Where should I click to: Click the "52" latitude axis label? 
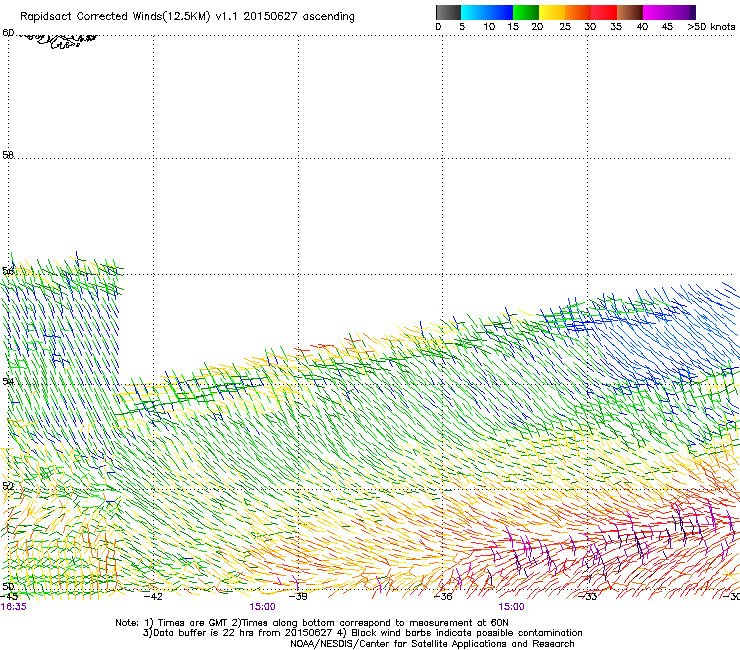coord(8,486)
